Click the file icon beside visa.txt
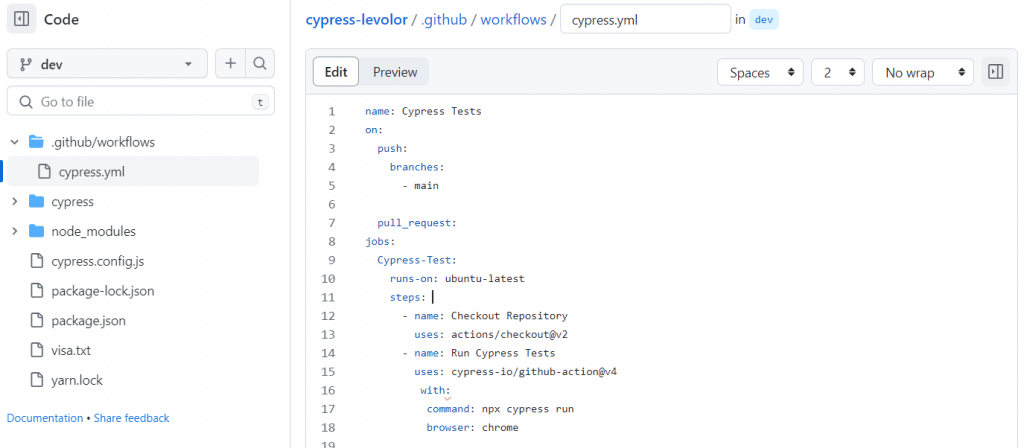The image size is (1024, 448). tap(37, 351)
